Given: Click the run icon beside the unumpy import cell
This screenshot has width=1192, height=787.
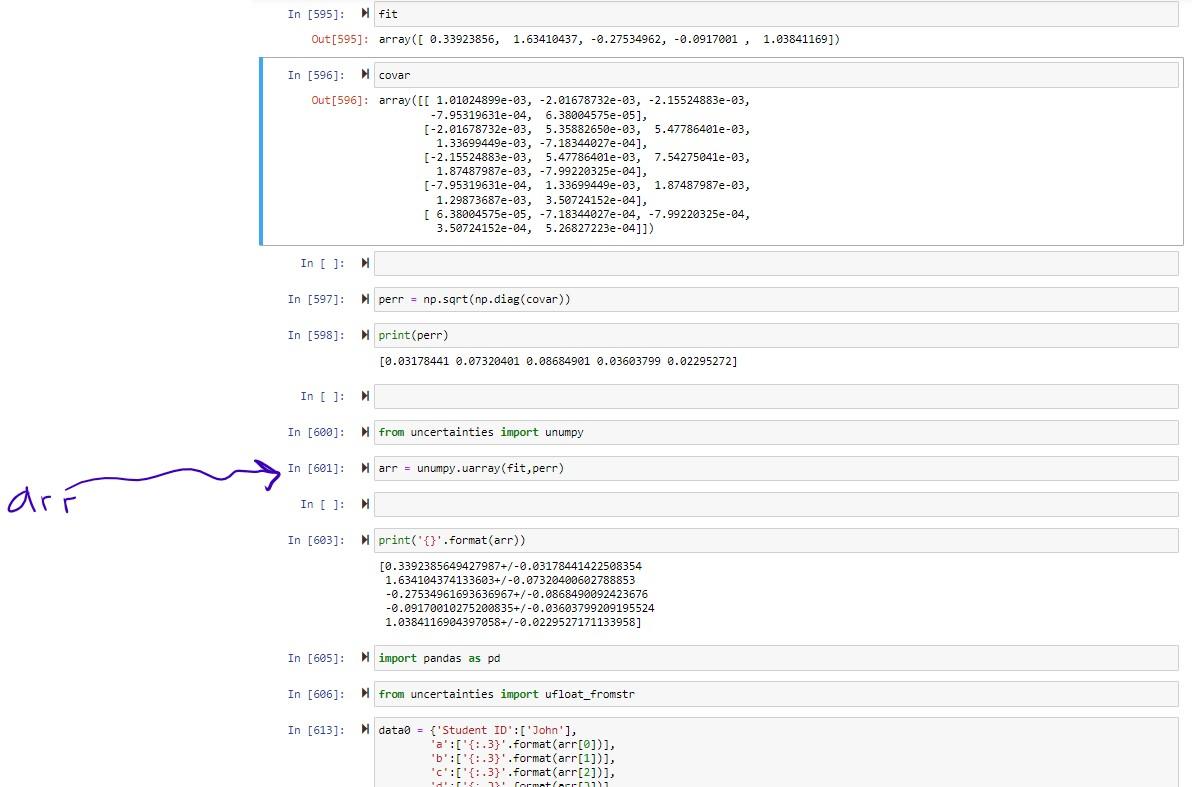Looking at the screenshot, I should 365,432.
